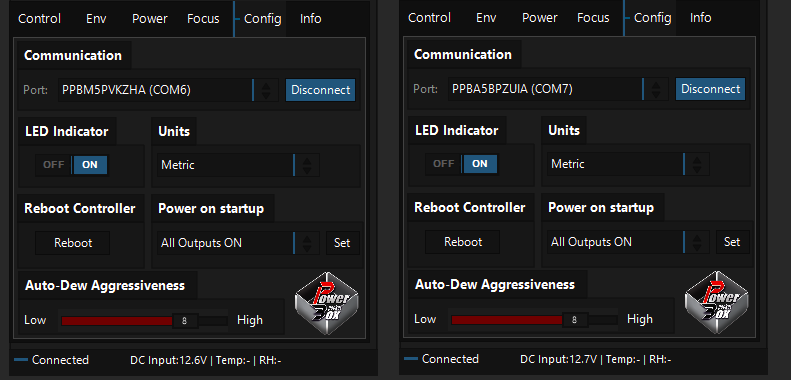Reboot the controller in left window
The height and width of the screenshot is (380, 791).
point(73,243)
